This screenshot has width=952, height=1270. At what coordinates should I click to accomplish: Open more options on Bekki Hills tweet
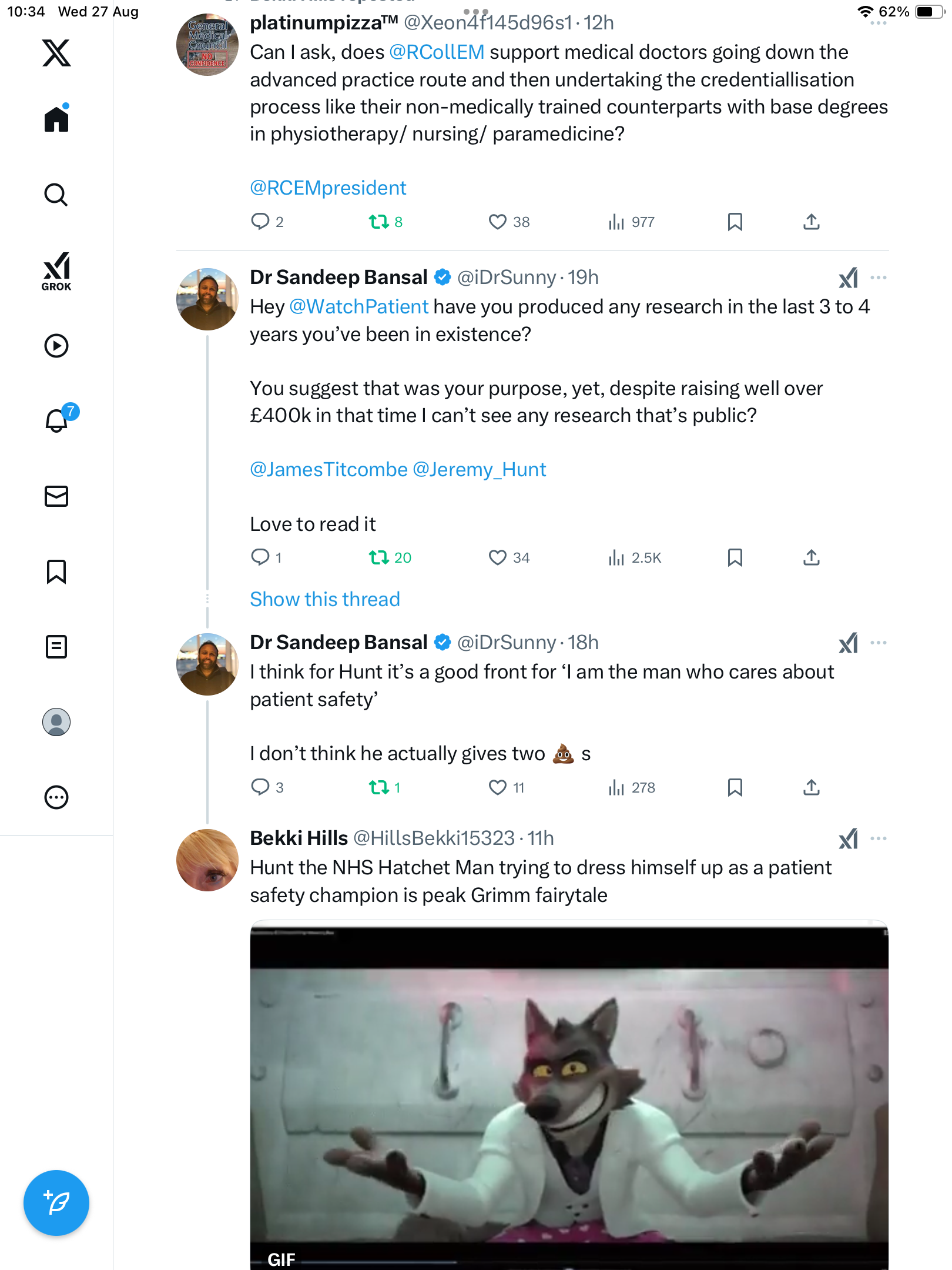(x=878, y=838)
